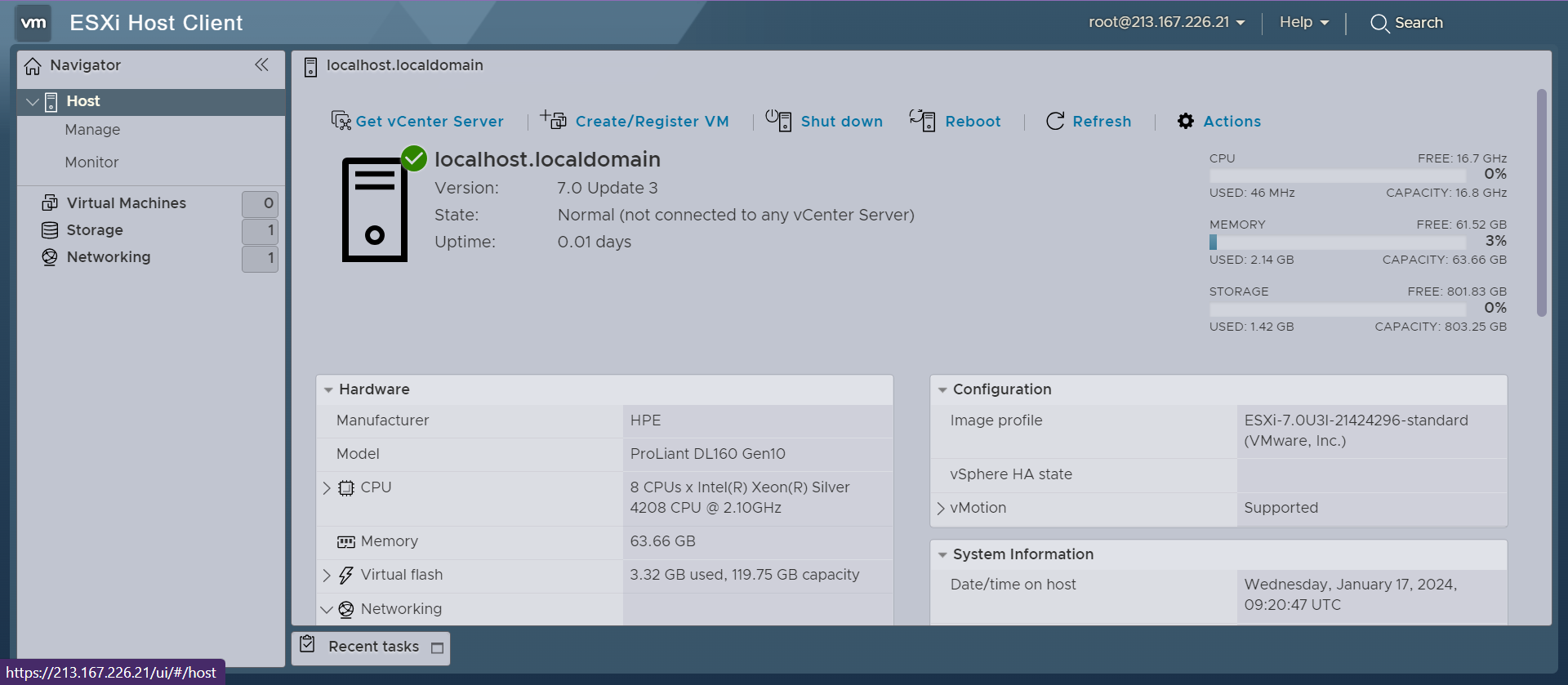Click the Storage database icon in Navigator
Screen dimensions: 1568x685
click(x=50, y=230)
